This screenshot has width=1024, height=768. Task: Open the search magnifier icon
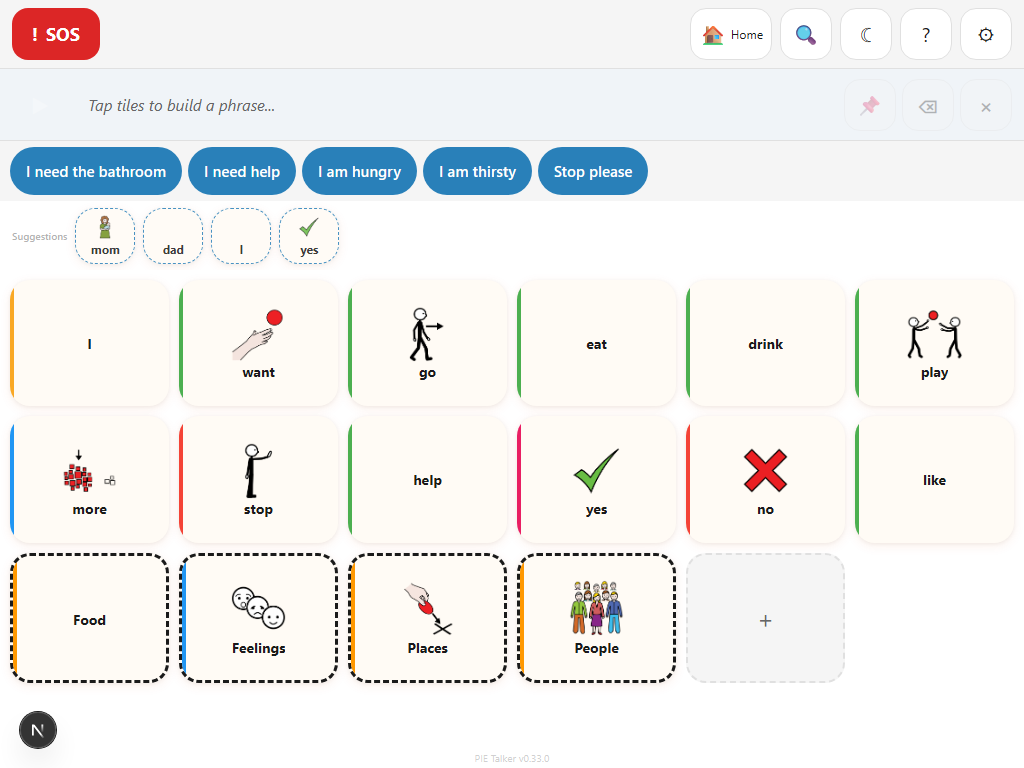(805, 35)
